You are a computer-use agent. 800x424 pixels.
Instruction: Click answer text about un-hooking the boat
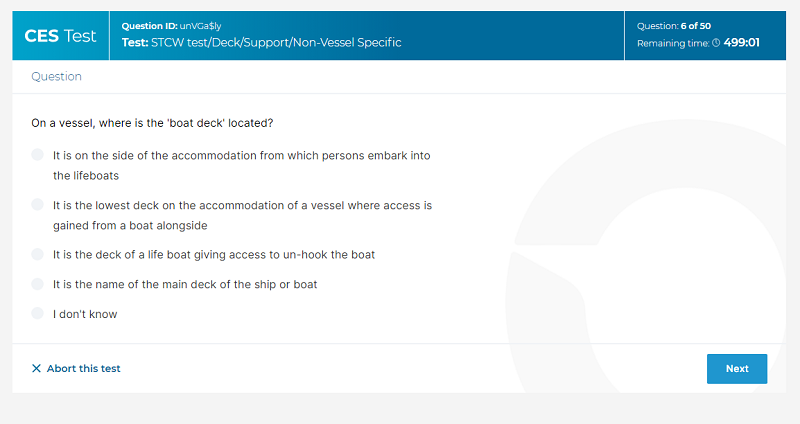coord(214,255)
